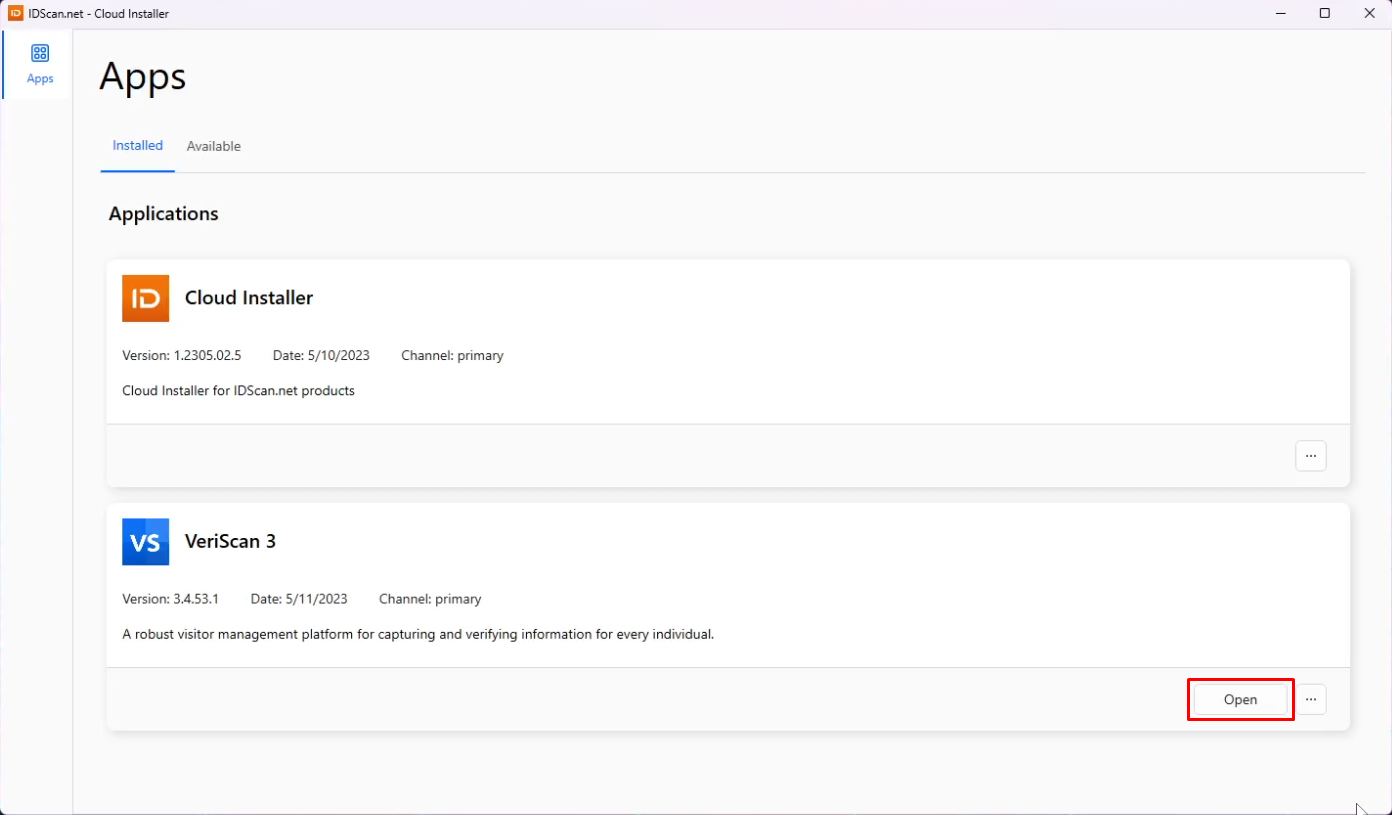Click Date: 5/10/2023 text
This screenshot has width=1392, height=815.
(321, 355)
